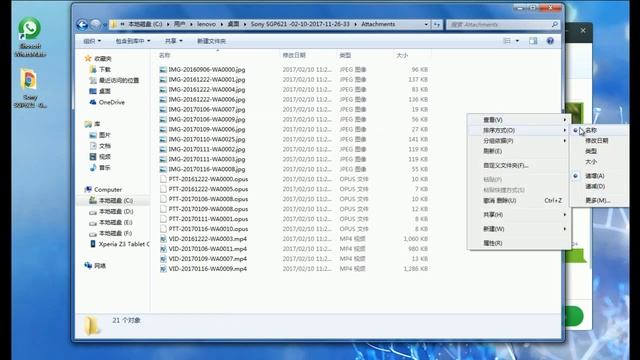Click the search magnifier icon

554,24
